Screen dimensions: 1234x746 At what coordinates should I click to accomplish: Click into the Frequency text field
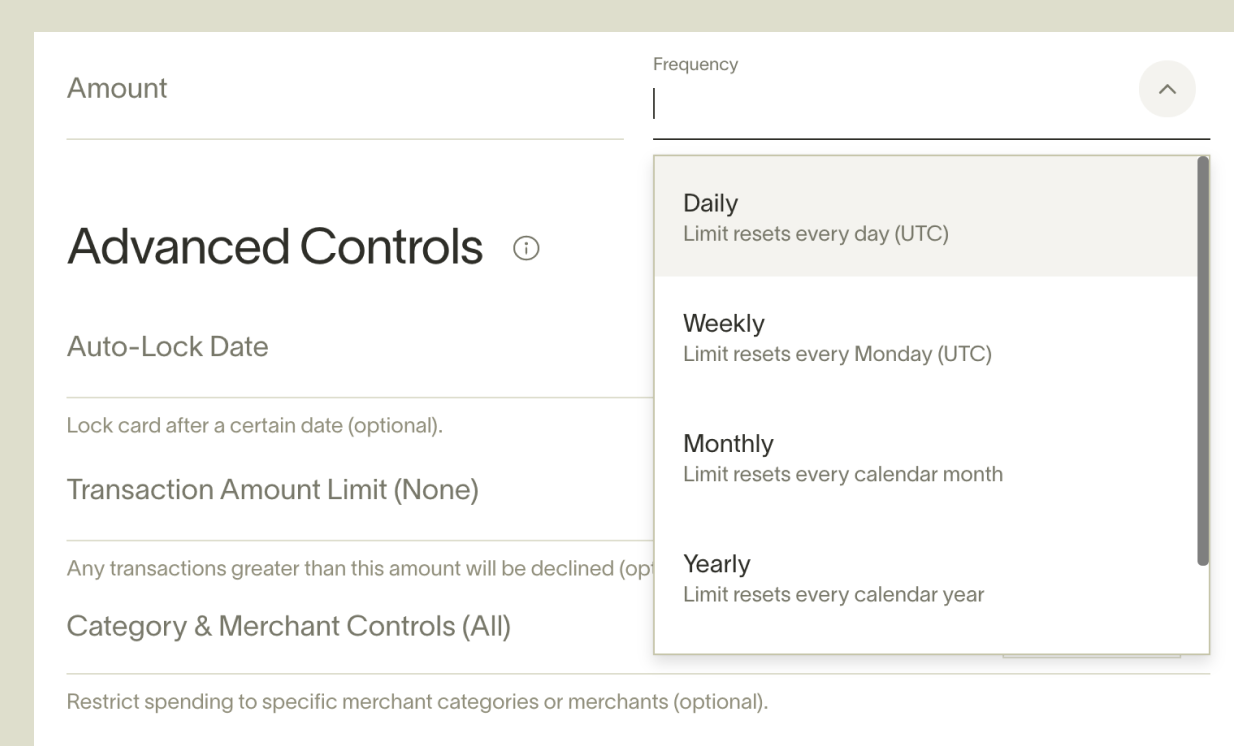click(x=890, y=104)
